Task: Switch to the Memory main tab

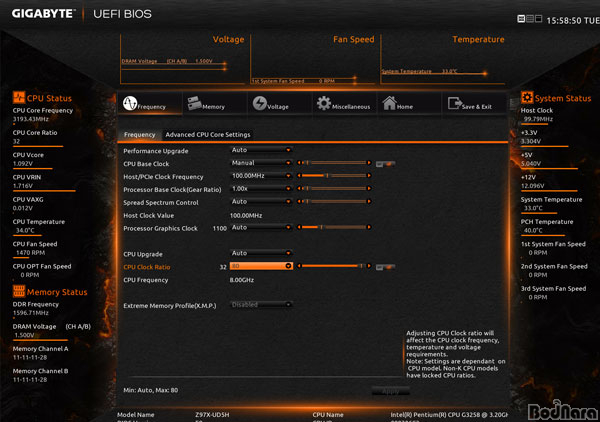Action: (x=215, y=103)
